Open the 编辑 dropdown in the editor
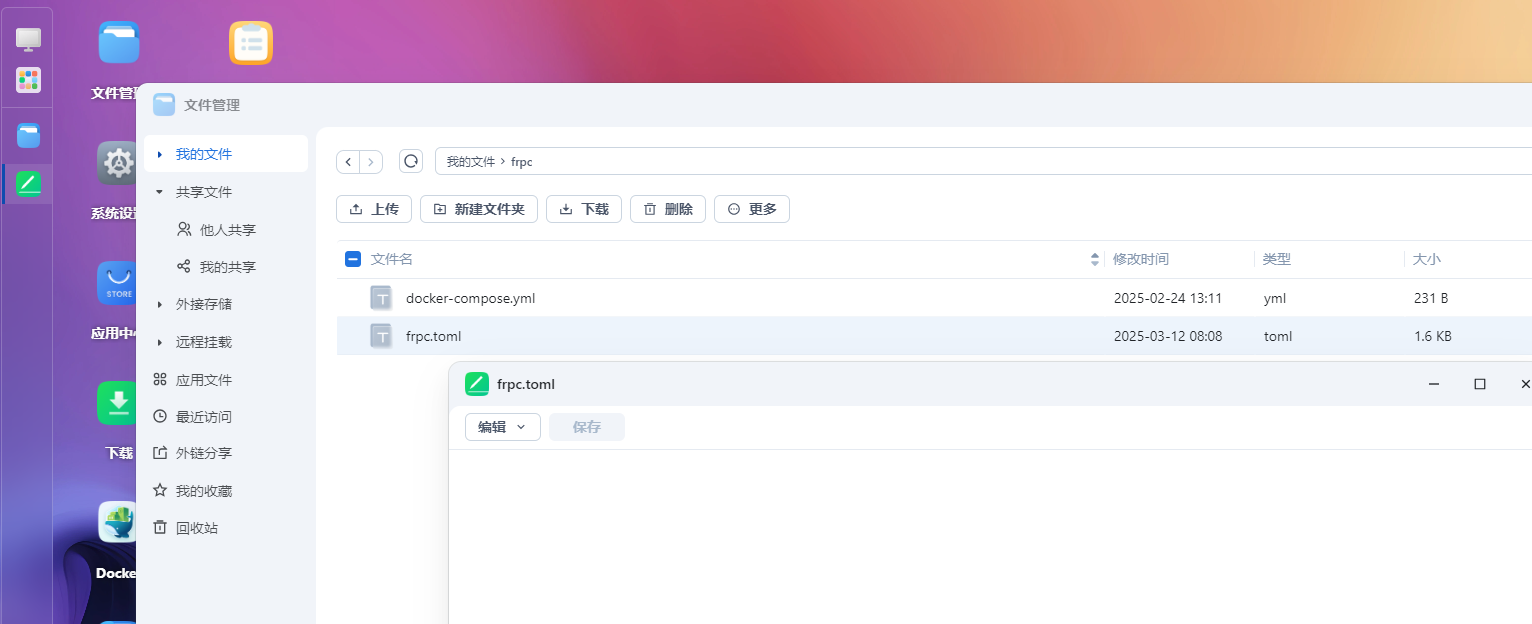This screenshot has height=624, width=1532. coord(503,427)
